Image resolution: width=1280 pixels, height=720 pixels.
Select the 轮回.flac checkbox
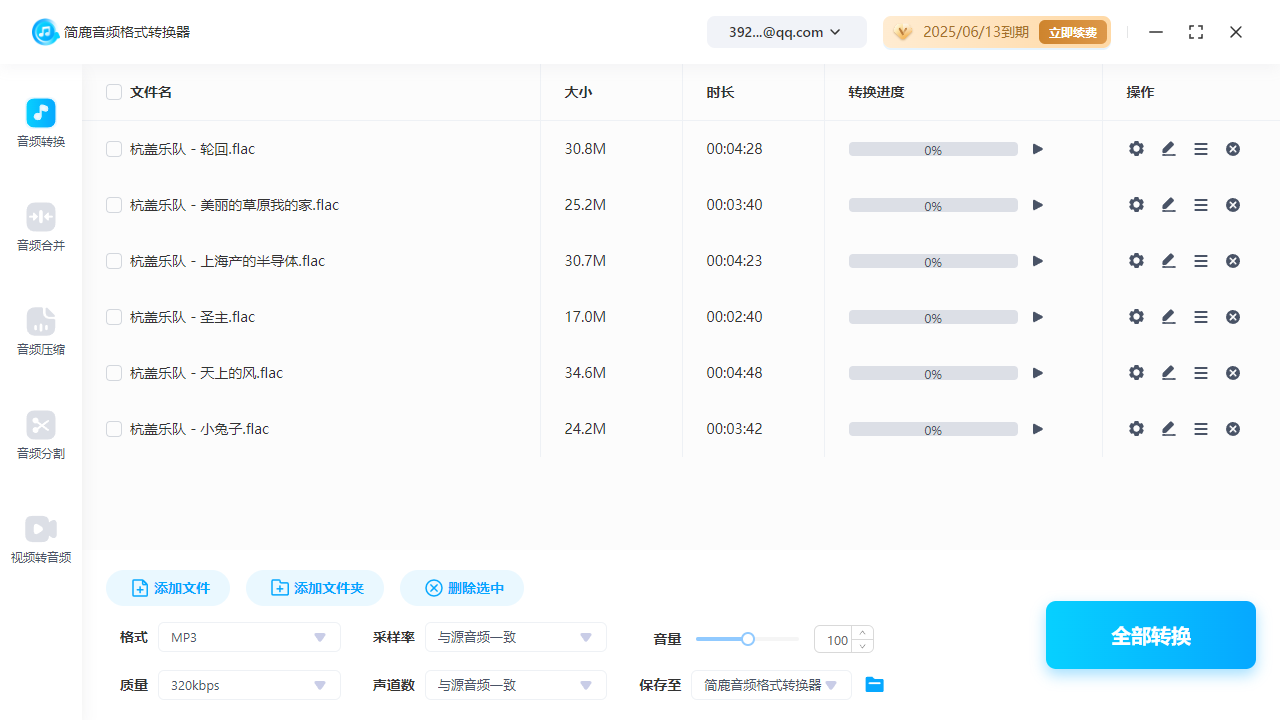(x=114, y=149)
